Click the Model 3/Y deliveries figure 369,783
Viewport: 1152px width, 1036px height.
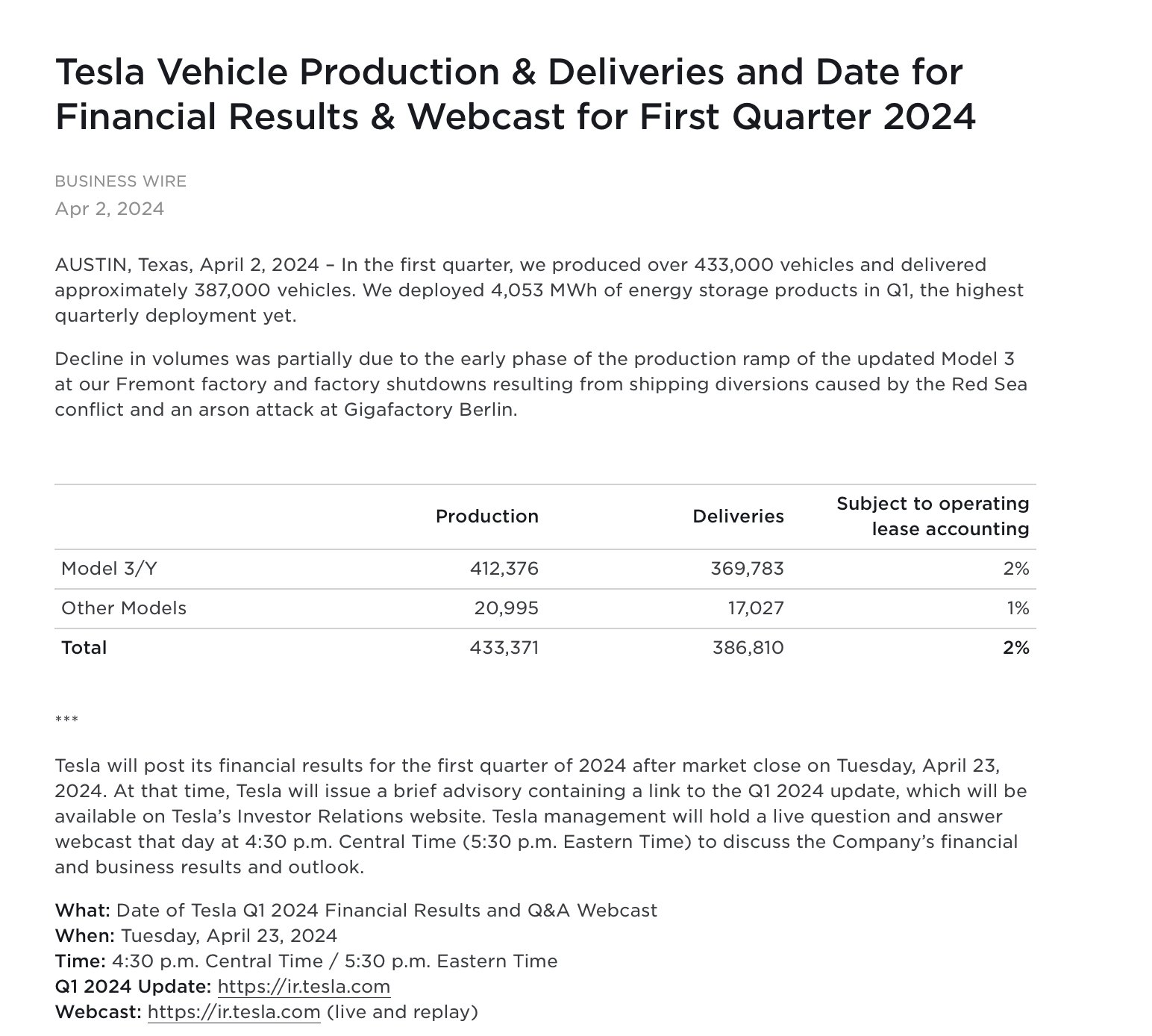coord(747,569)
